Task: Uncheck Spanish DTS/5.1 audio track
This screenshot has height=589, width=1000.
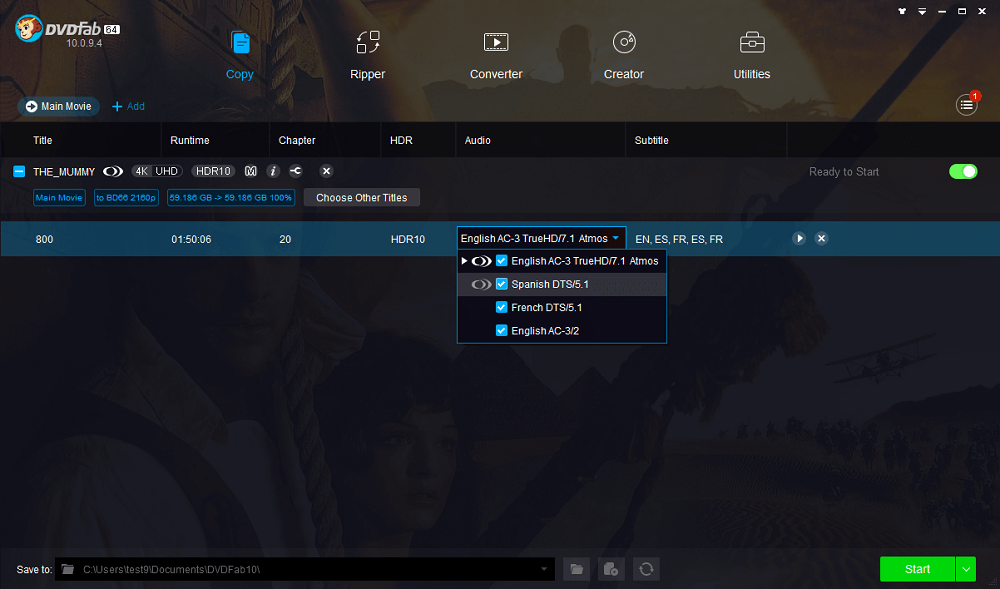Action: click(501, 284)
